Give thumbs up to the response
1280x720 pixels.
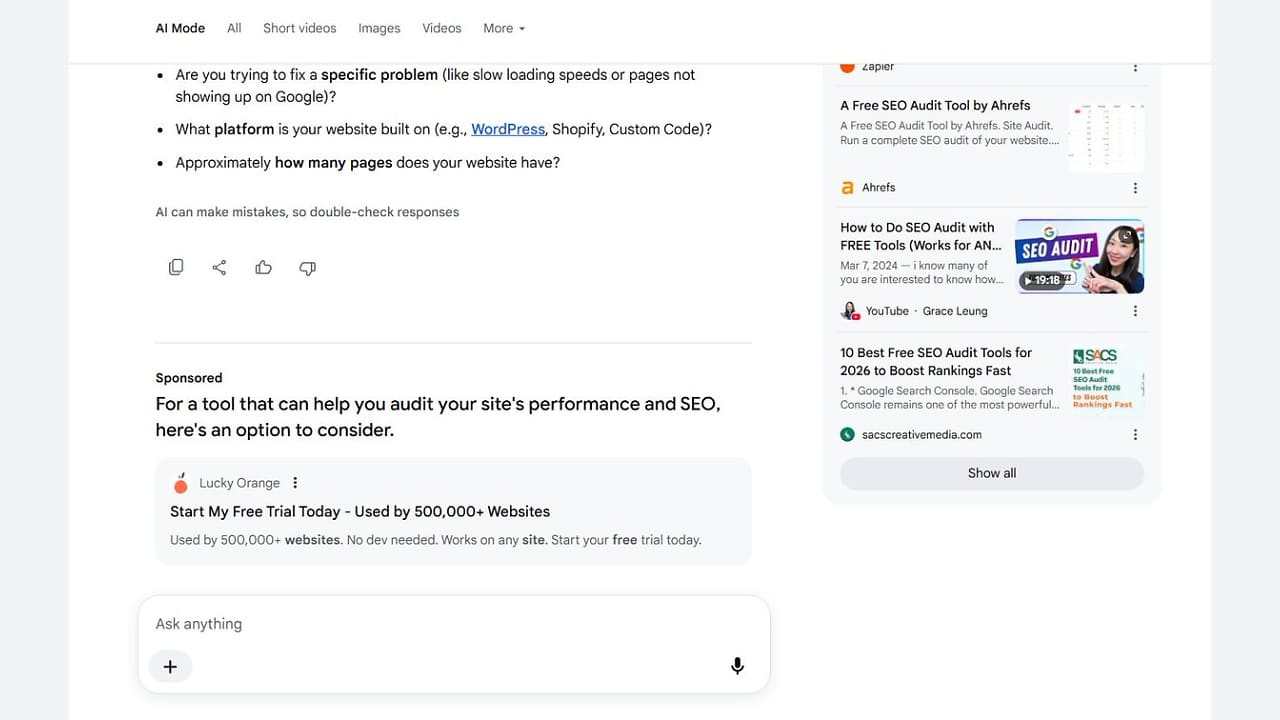(x=264, y=267)
